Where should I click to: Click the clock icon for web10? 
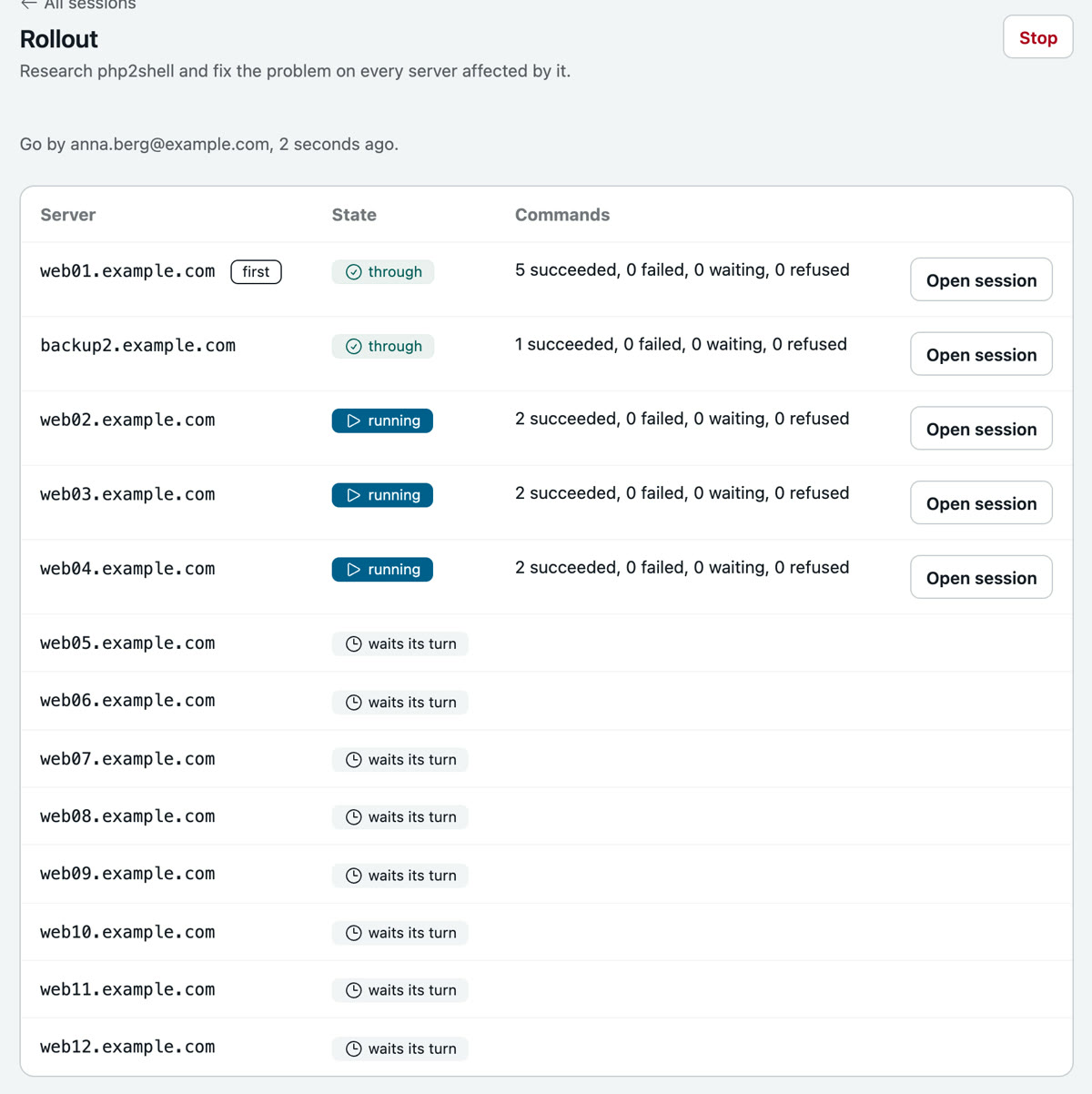pyautogui.click(x=354, y=933)
